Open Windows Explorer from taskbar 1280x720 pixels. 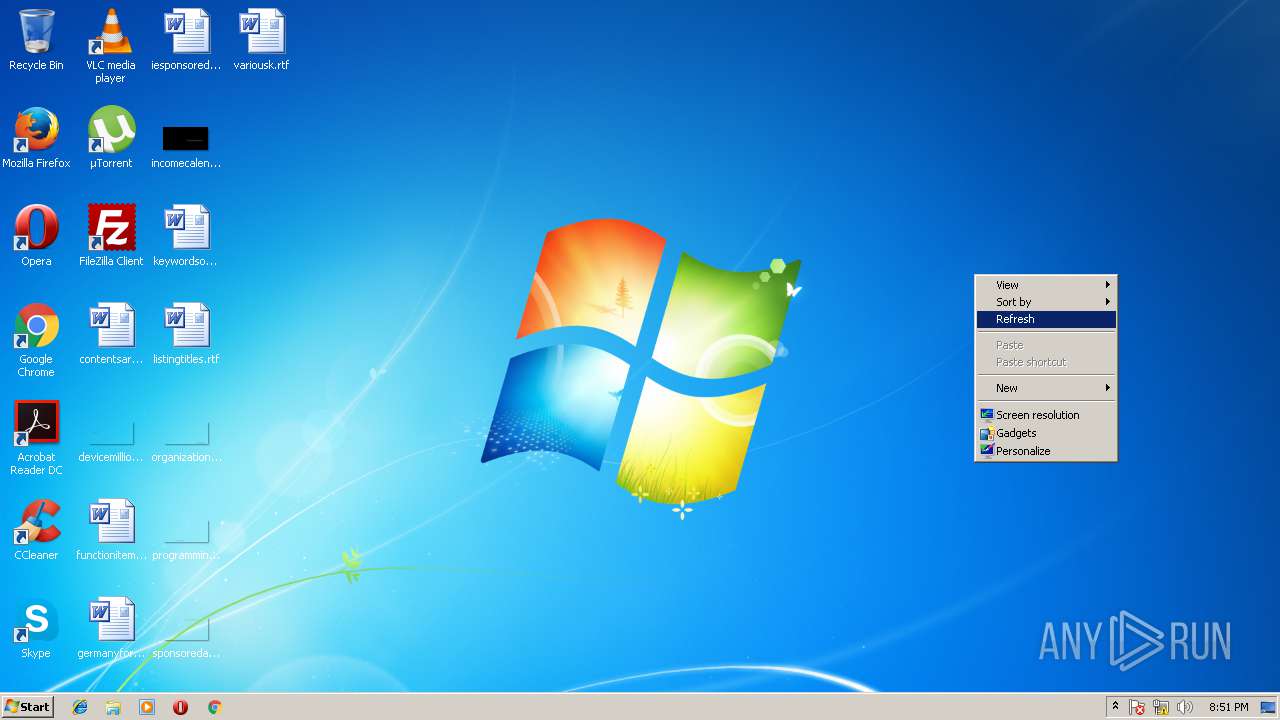coord(113,707)
